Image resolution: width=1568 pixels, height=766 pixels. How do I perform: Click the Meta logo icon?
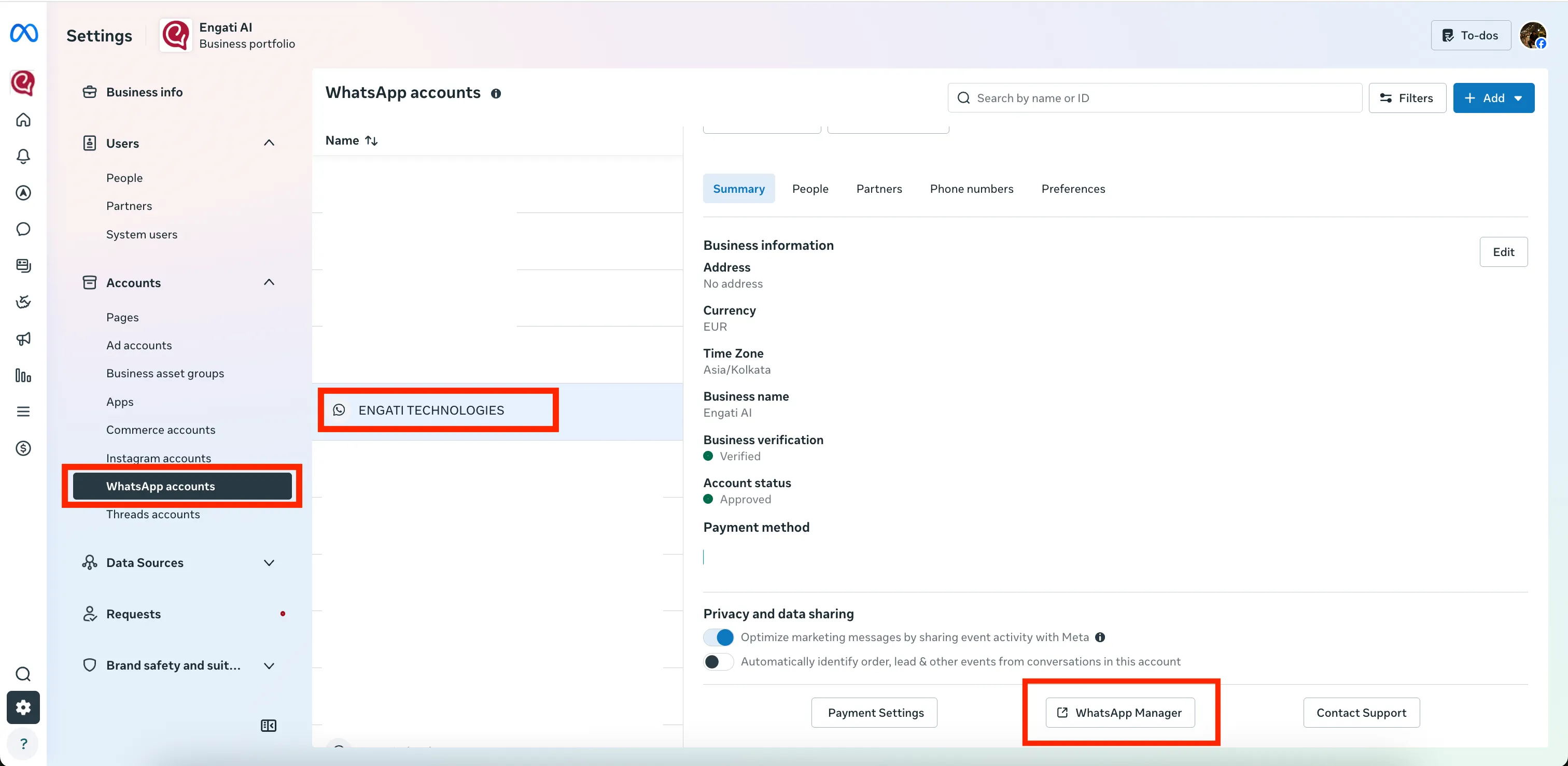[24, 34]
